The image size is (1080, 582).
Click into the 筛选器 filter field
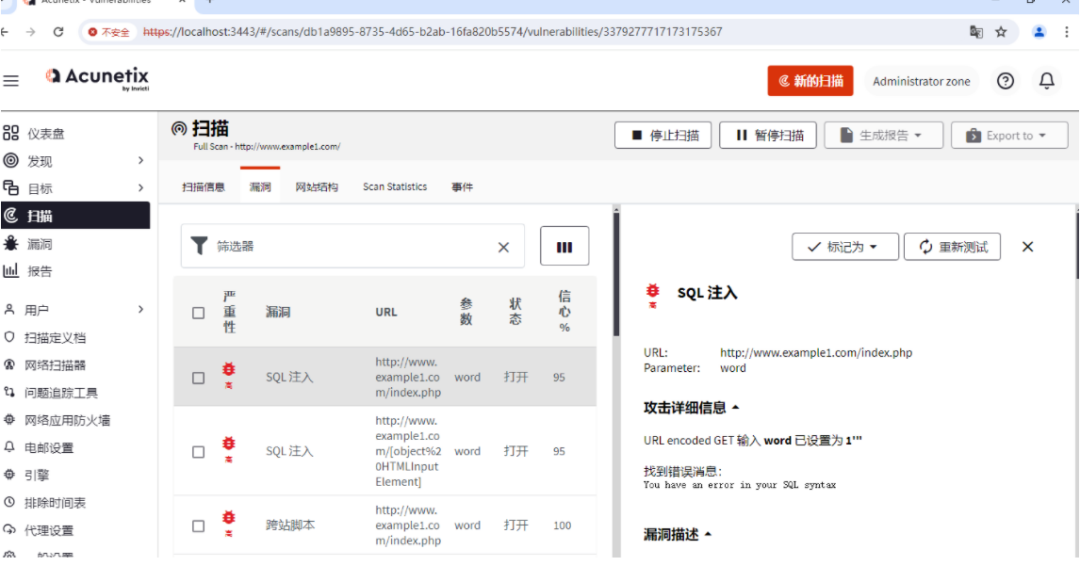(351, 246)
